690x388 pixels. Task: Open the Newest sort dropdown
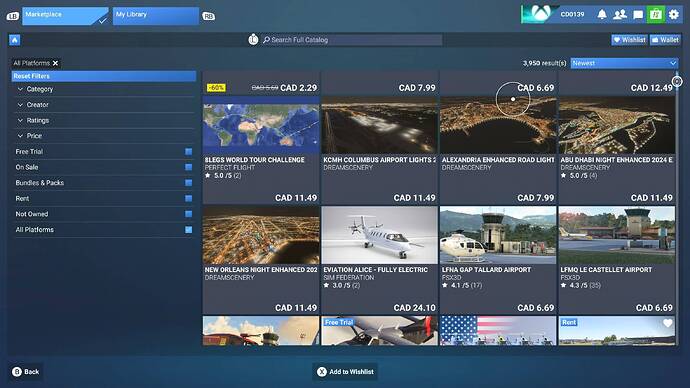click(624, 63)
